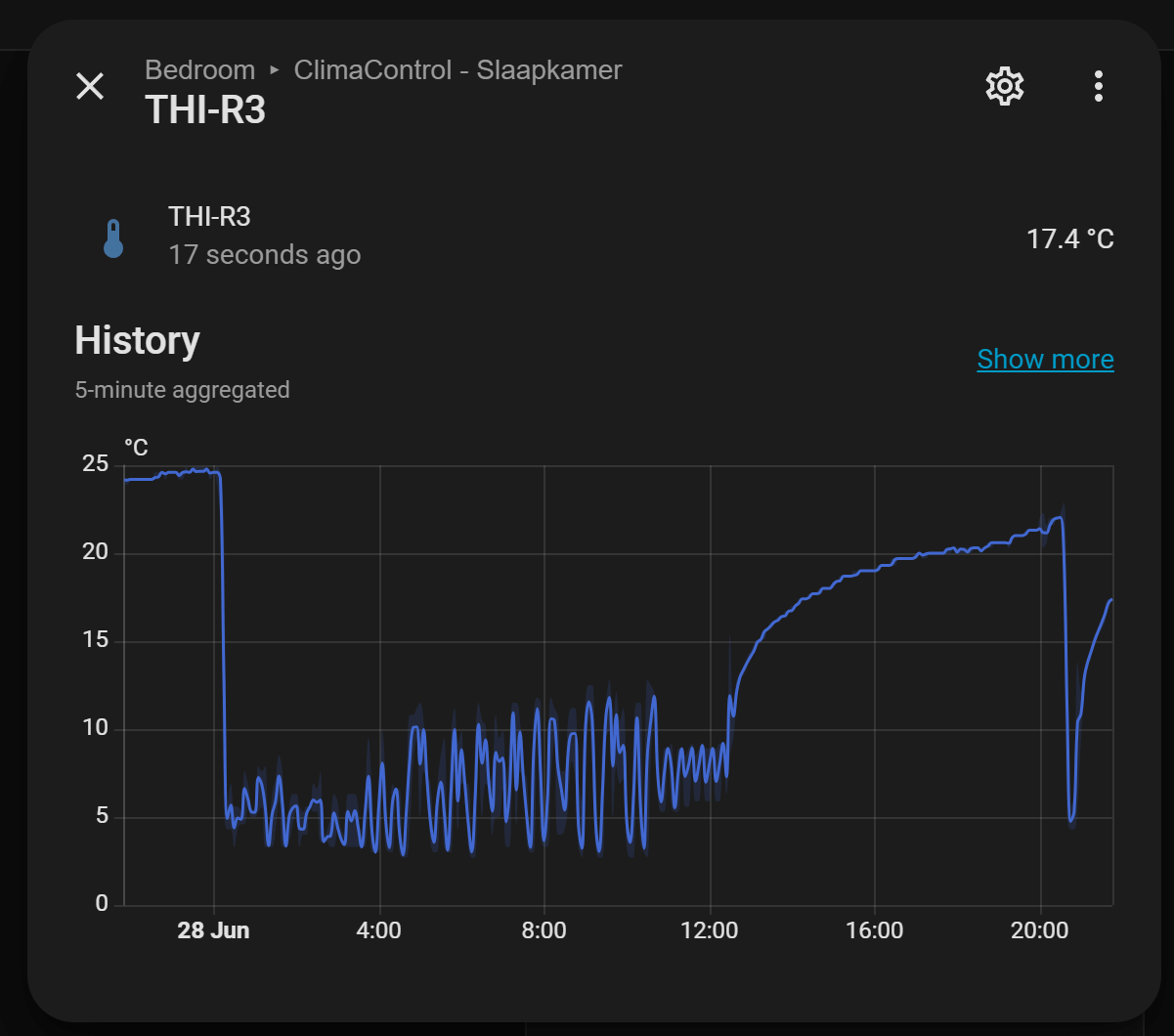Select the THI-R3 entity row name
Viewport: 1174px width, 1036px height.
coord(209,216)
